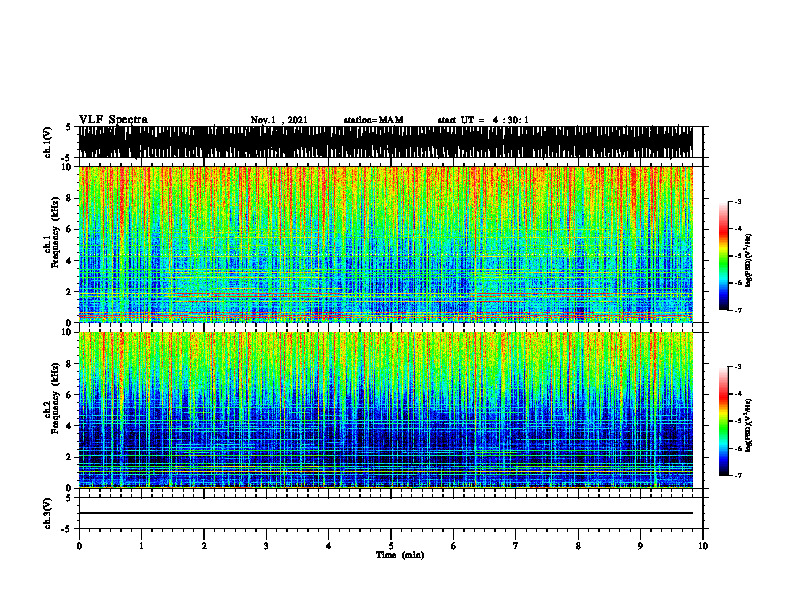Screen dimensions: 792x612
Task: Click tick label "7" on the Time axis
Action: click(x=516, y=546)
